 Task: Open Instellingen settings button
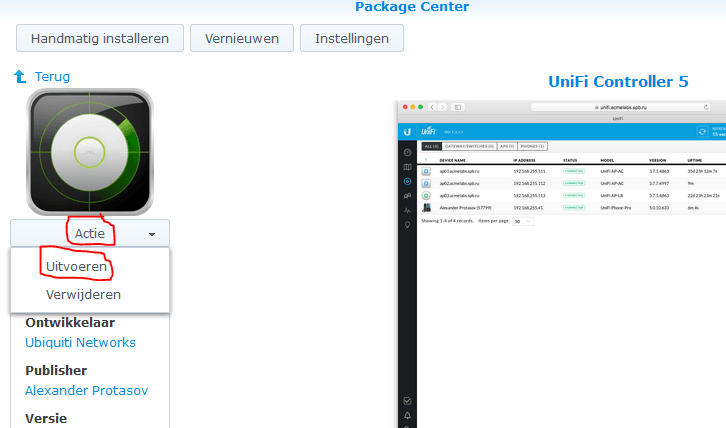click(x=352, y=38)
